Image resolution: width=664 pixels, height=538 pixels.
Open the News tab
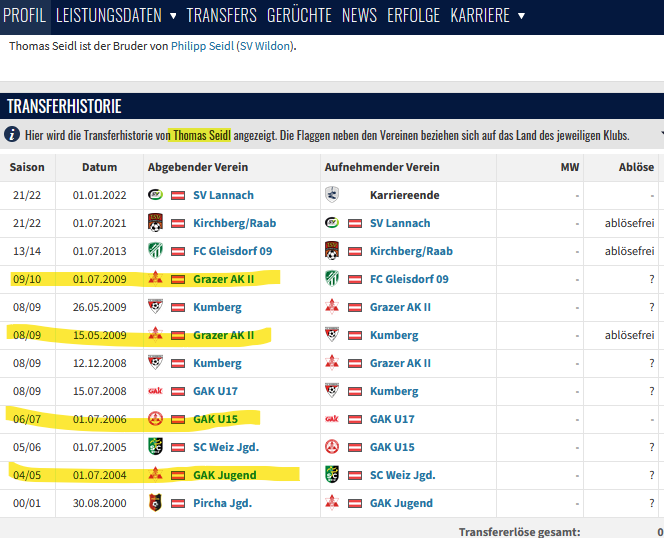359,16
